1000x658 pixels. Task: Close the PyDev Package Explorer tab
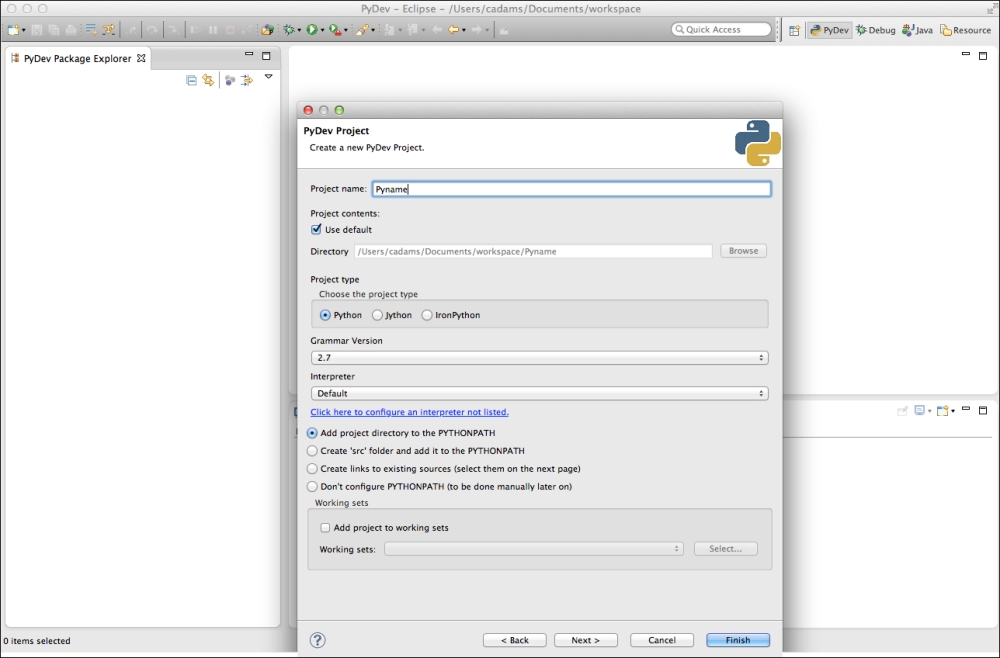coord(141,58)
